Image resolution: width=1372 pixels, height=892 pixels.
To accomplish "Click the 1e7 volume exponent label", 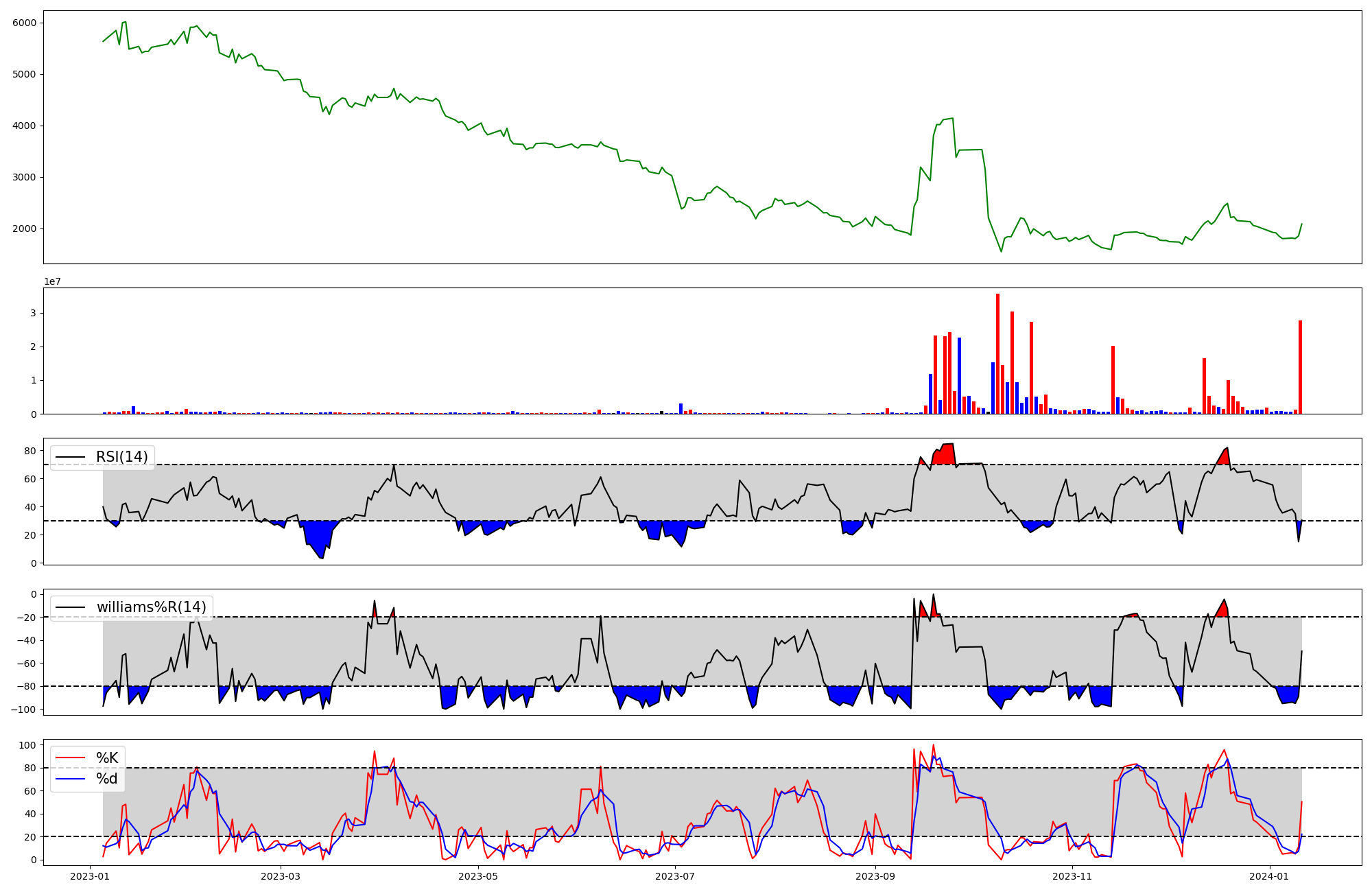I will 52,281.
